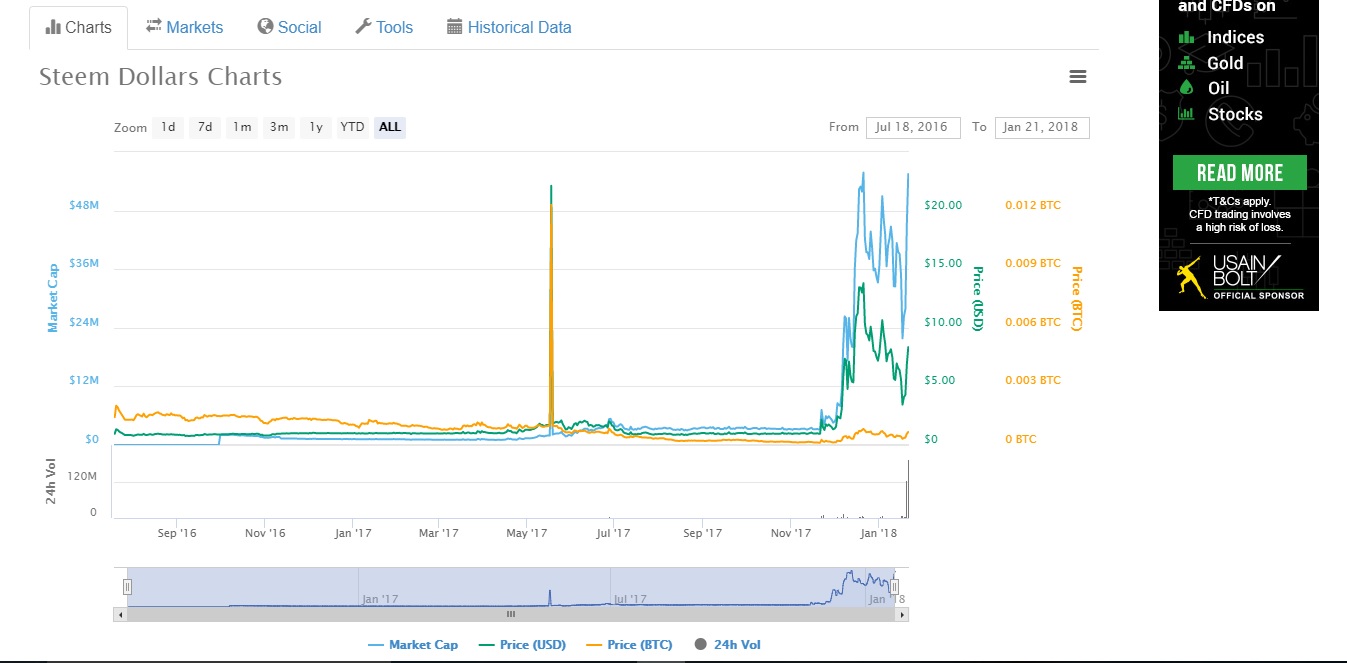The width and height of the screenshot is (1347, 663).
Task: Click the Charts tab bar-chart icon
Action: pos(53,27)
